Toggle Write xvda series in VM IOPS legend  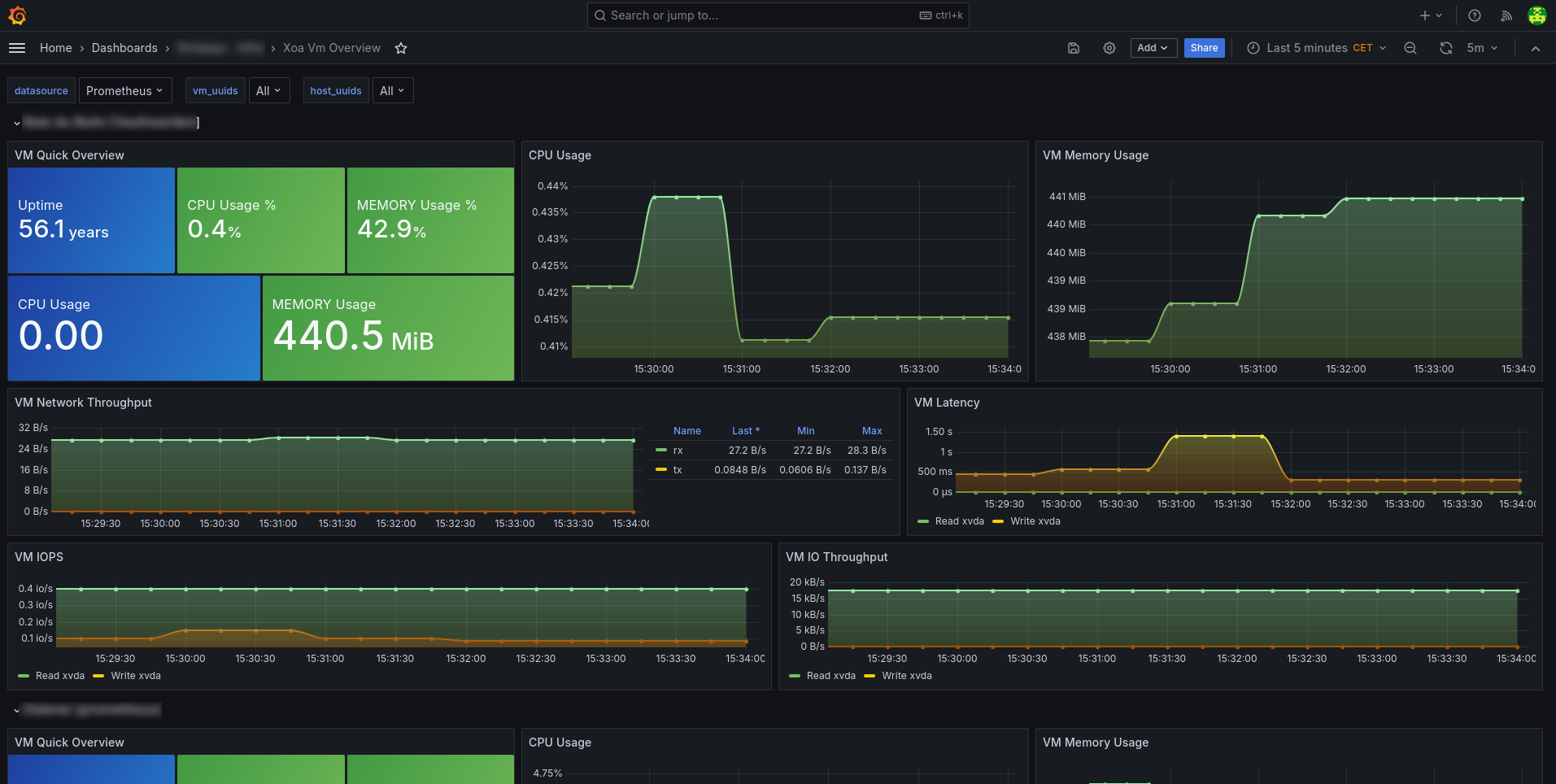[135, 676]
